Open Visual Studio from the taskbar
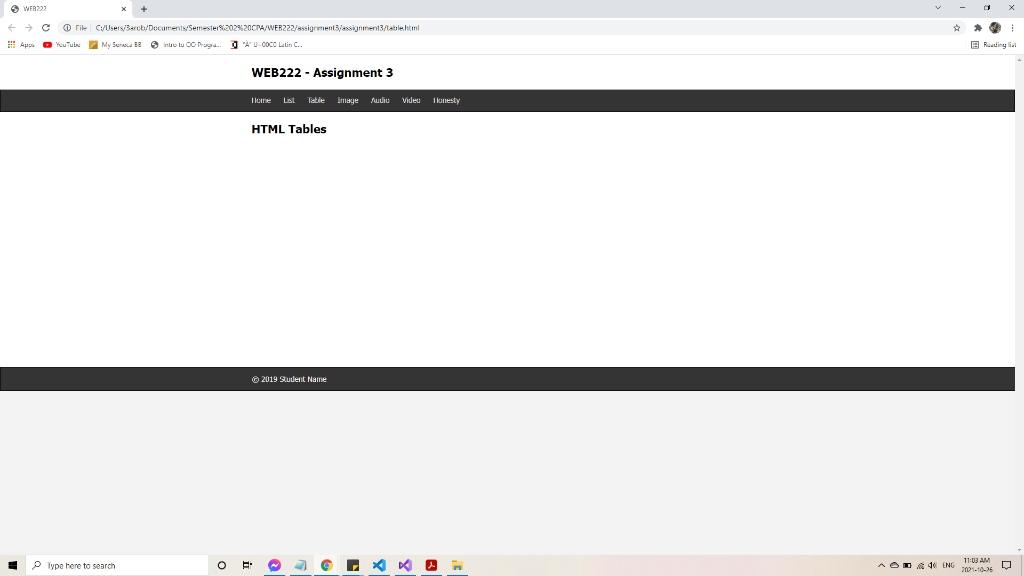The width and height of the screenshot is (1024, 576). [405, 565]
